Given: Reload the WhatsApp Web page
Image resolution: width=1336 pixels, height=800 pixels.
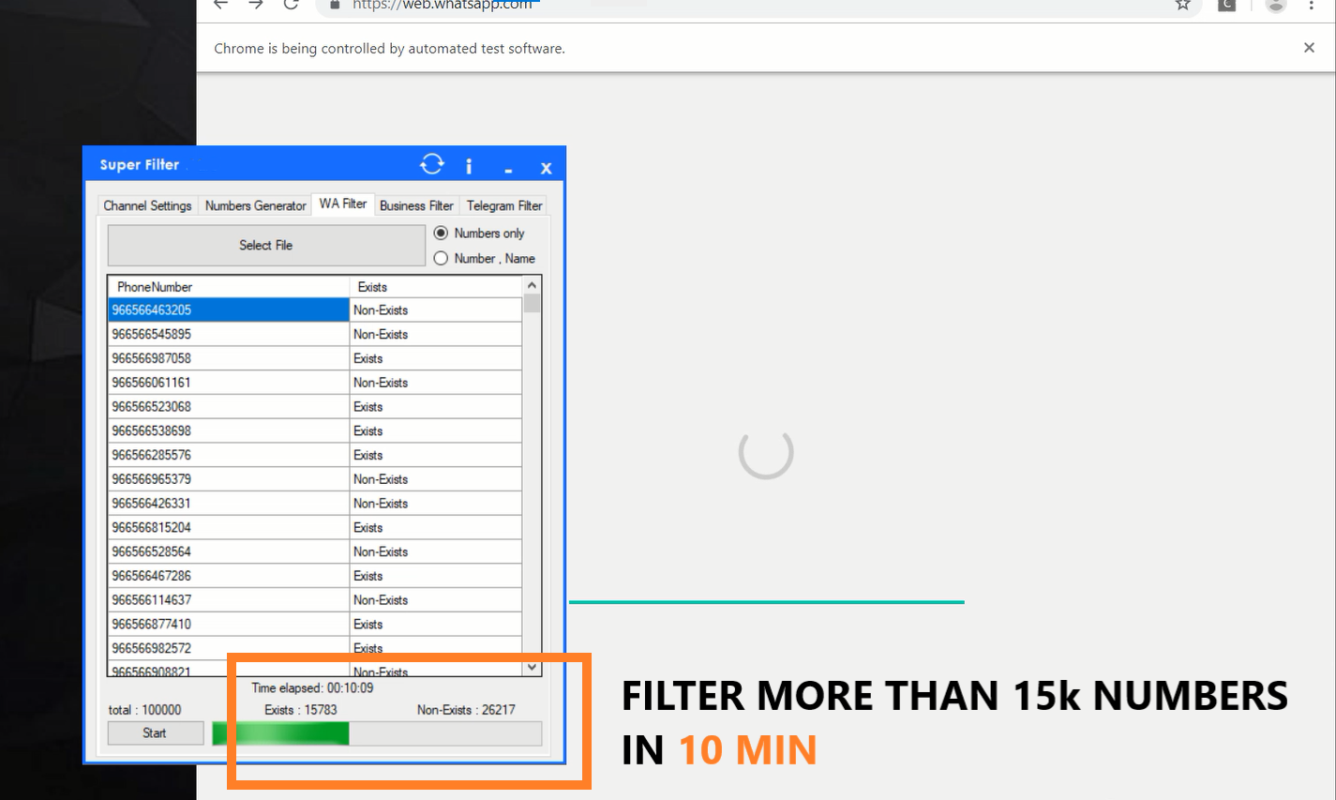Looking at the screenshot, I should click(x=291, y=4).
